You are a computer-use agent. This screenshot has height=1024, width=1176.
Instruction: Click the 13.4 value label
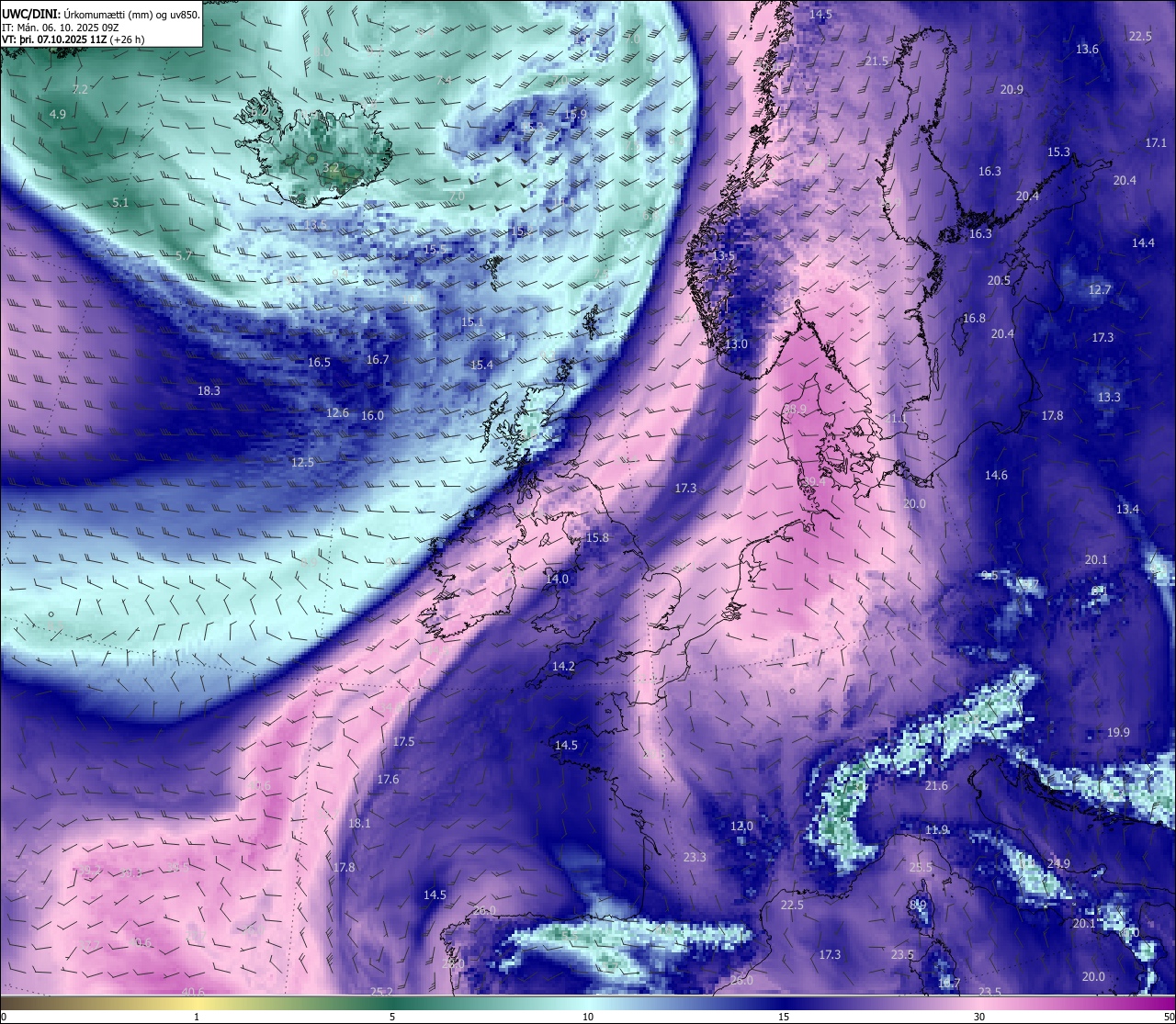pos(1127,509)
